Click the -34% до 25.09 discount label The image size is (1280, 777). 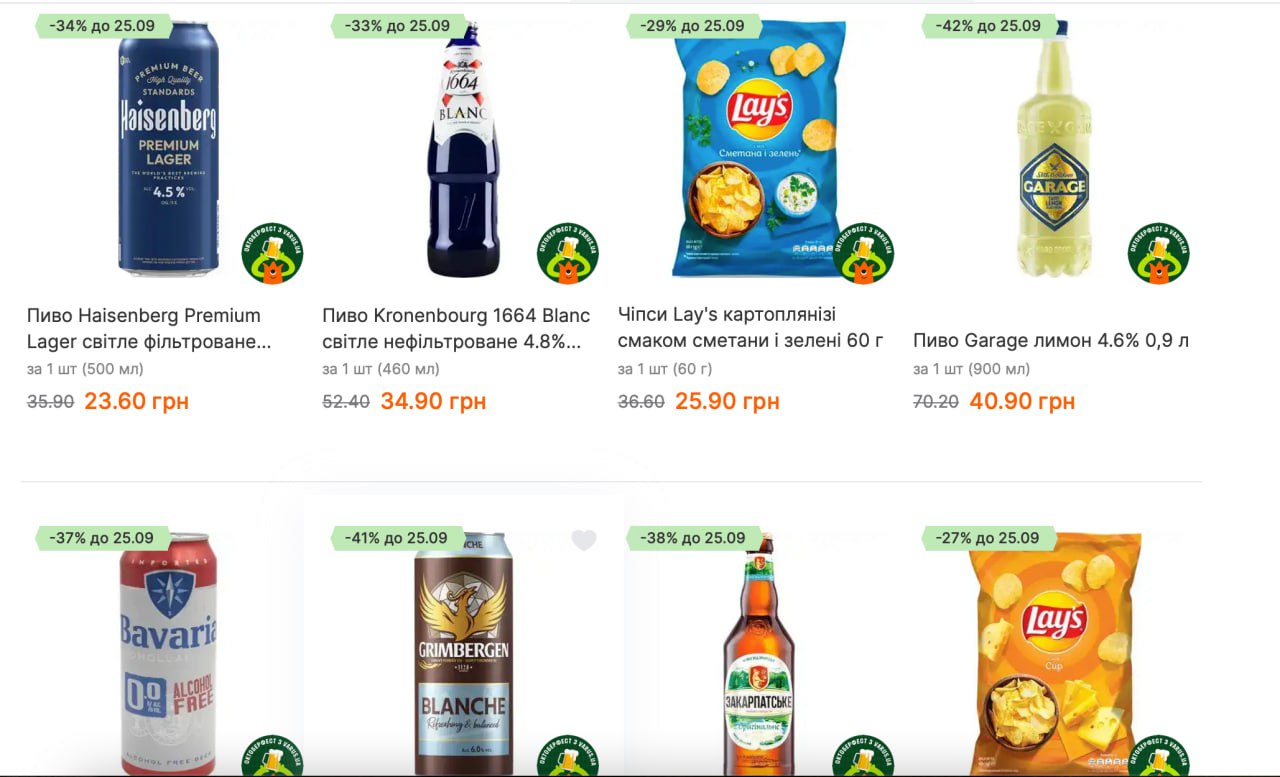102,26
